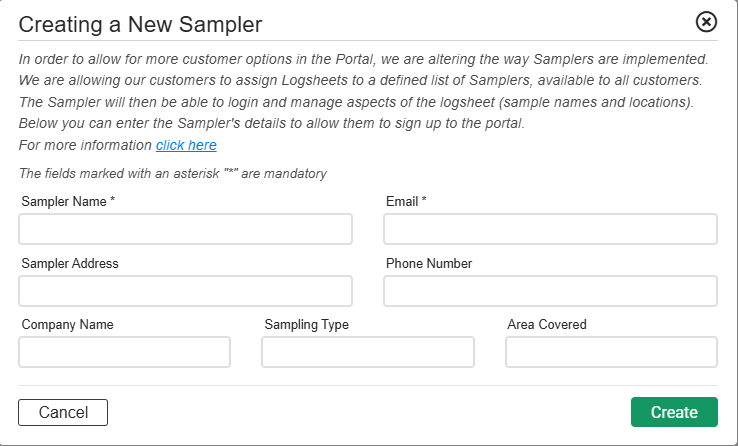Click the mandatory fields asterisk note
738x446 pixels.
[x=173, y=173]
